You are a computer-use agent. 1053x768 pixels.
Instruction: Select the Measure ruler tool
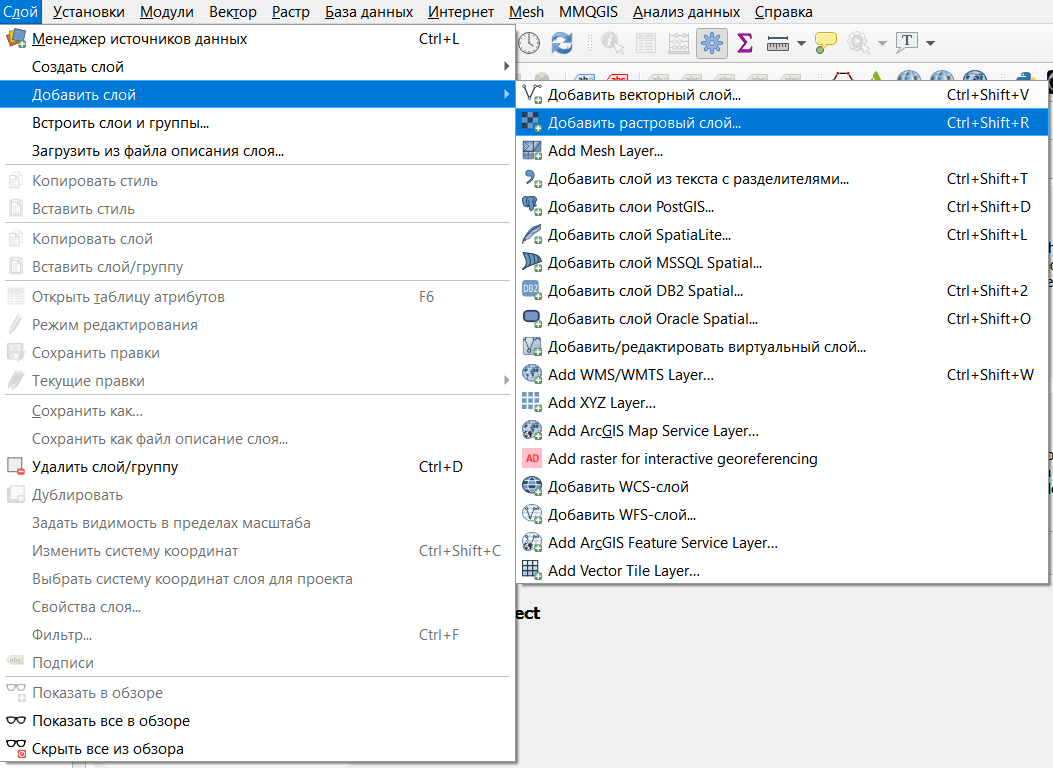(x=778, y=43)
